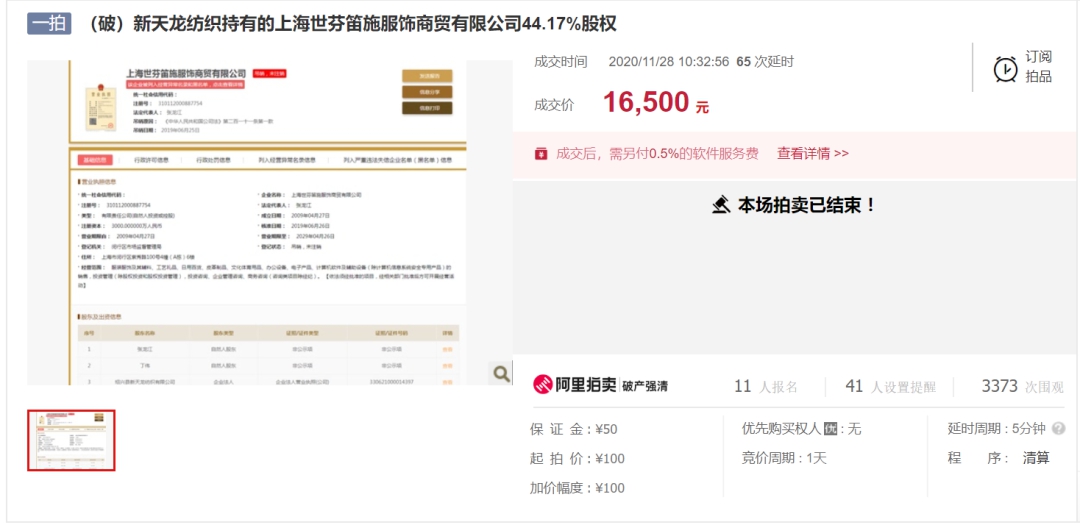Click the magnifier zoom icon on image
Image resolution: width=1080 pixels, height=525 pixels.
point(501,374)
